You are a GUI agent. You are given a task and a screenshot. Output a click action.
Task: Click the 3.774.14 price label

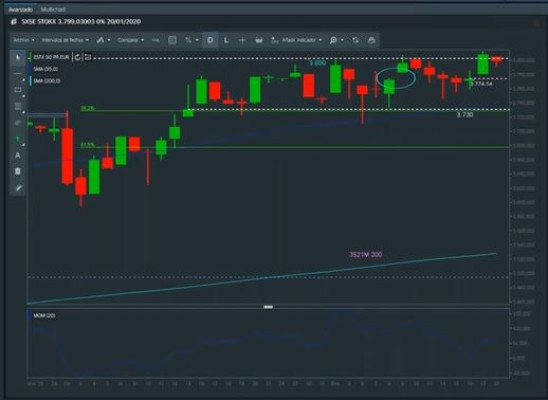[x=481, y=84]
